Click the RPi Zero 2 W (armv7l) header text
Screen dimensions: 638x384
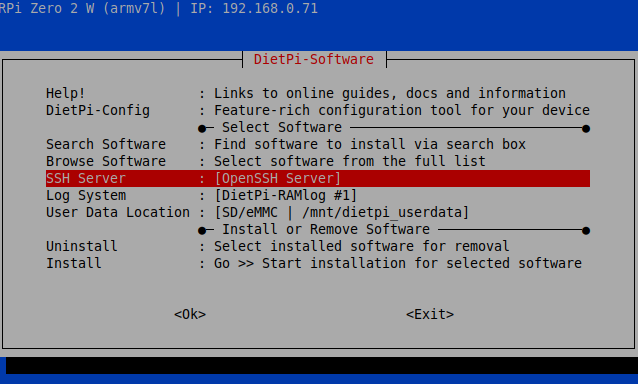(83, 9)
